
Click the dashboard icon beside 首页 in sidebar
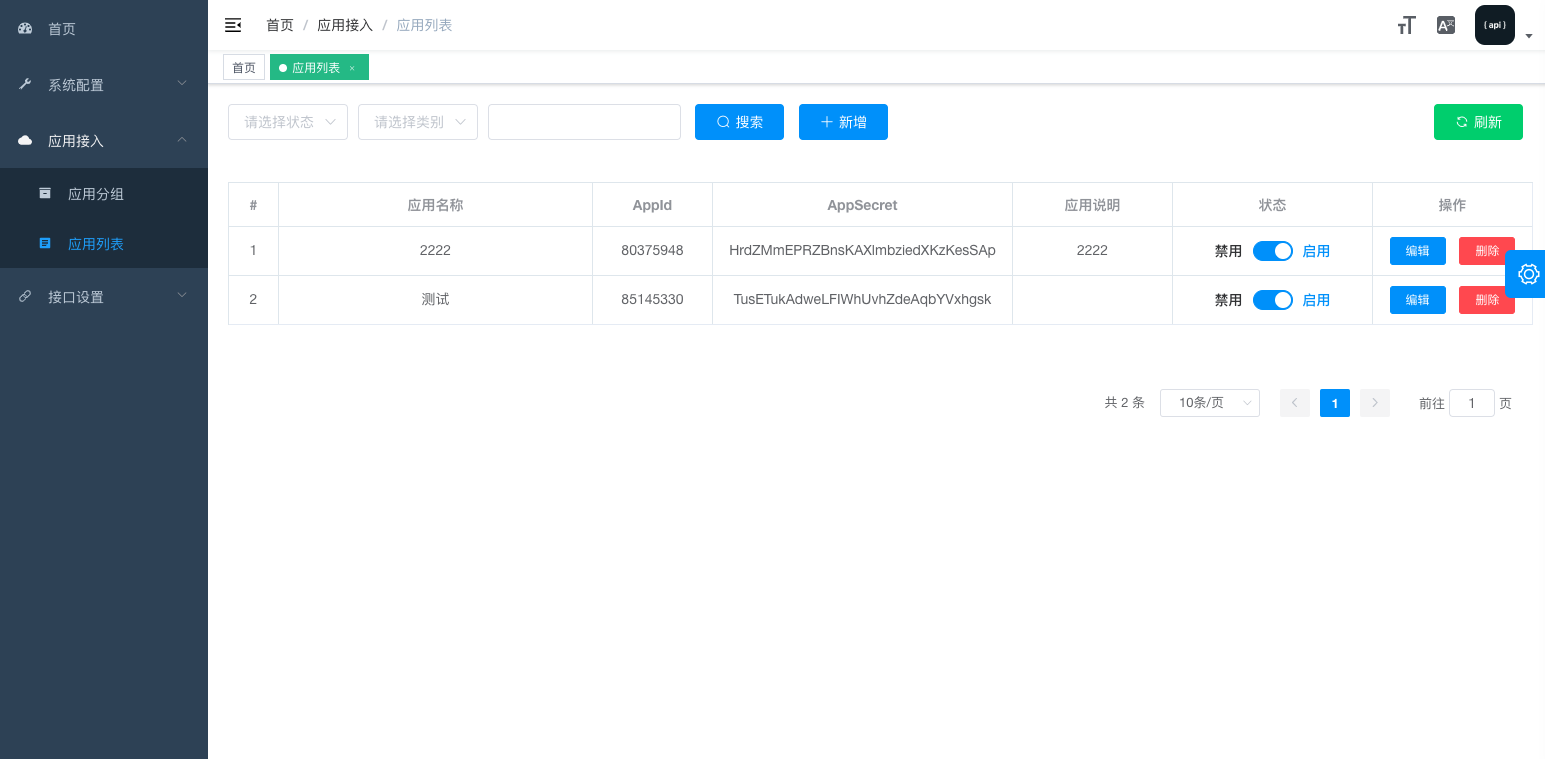pyautogui.click(x=26, y=29)
